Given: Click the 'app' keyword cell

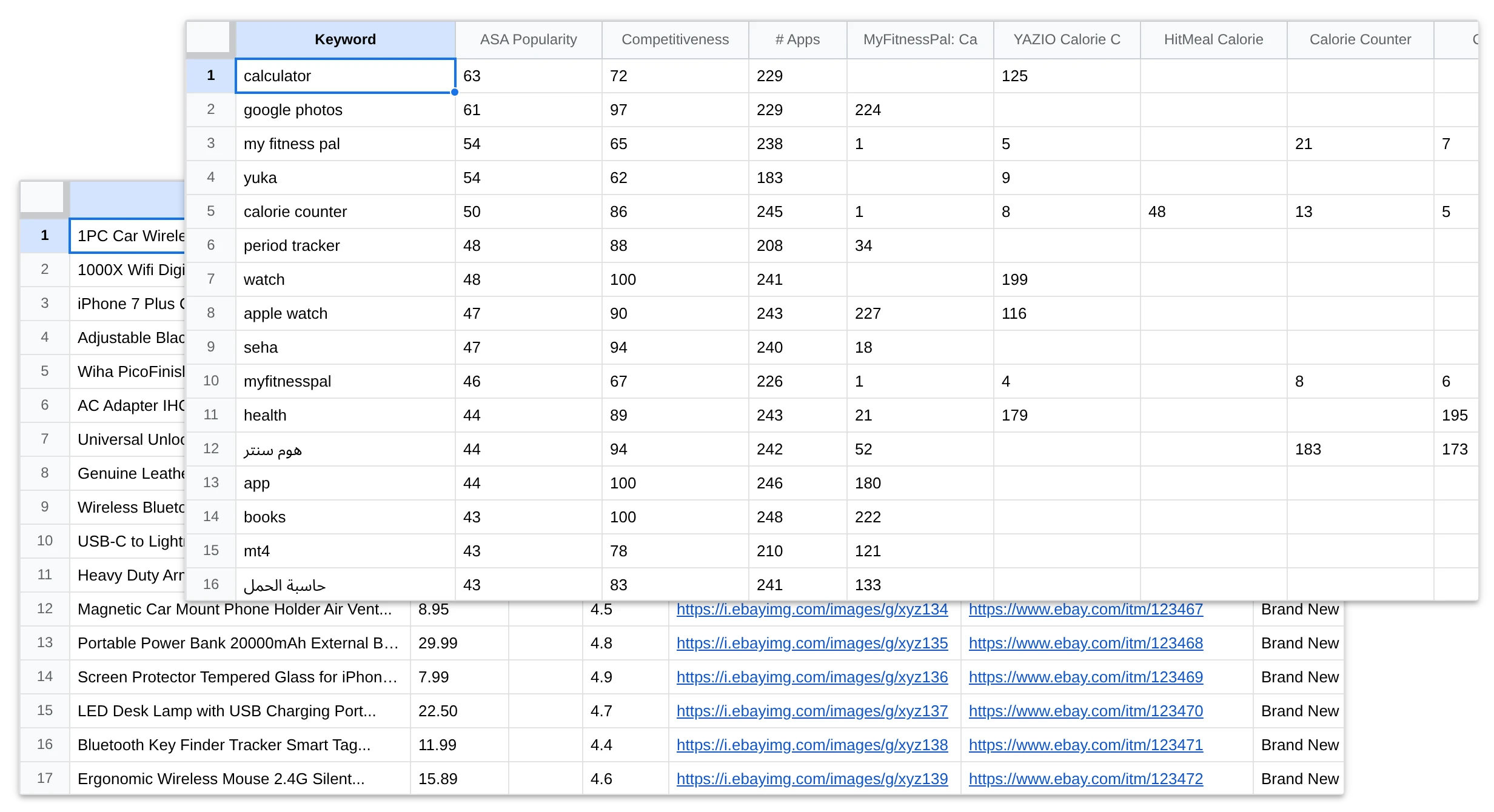Looking at the screenshot, I should click(x=345, y=483).
